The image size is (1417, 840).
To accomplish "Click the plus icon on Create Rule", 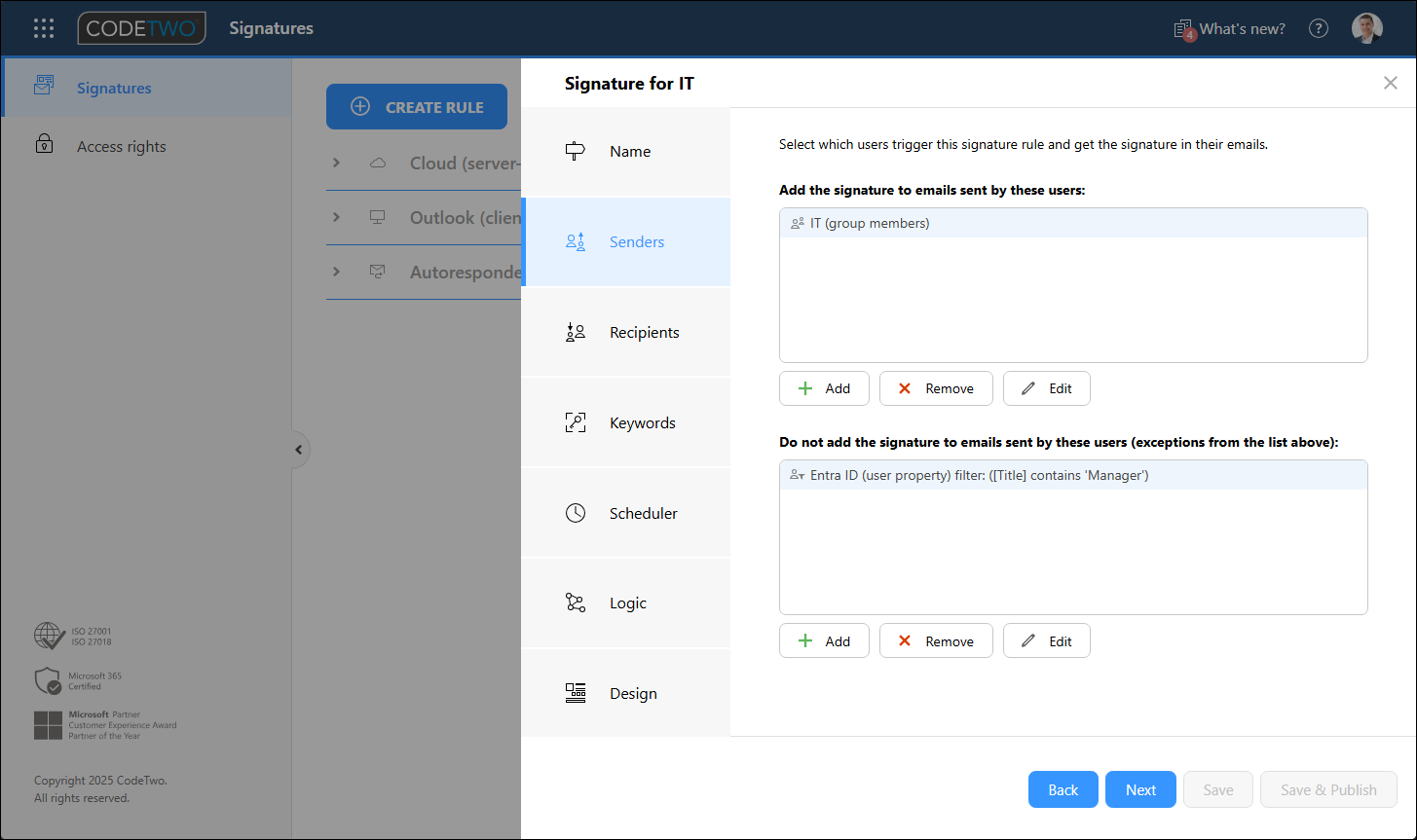I will pyautogui.click(x=360, y=107).
